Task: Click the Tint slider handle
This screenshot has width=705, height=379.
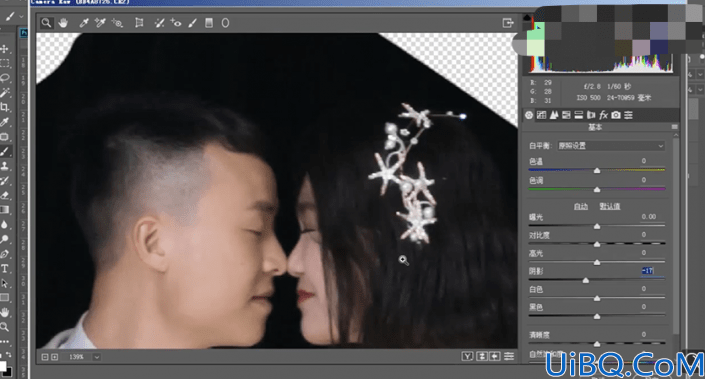Action: (597, 190)
